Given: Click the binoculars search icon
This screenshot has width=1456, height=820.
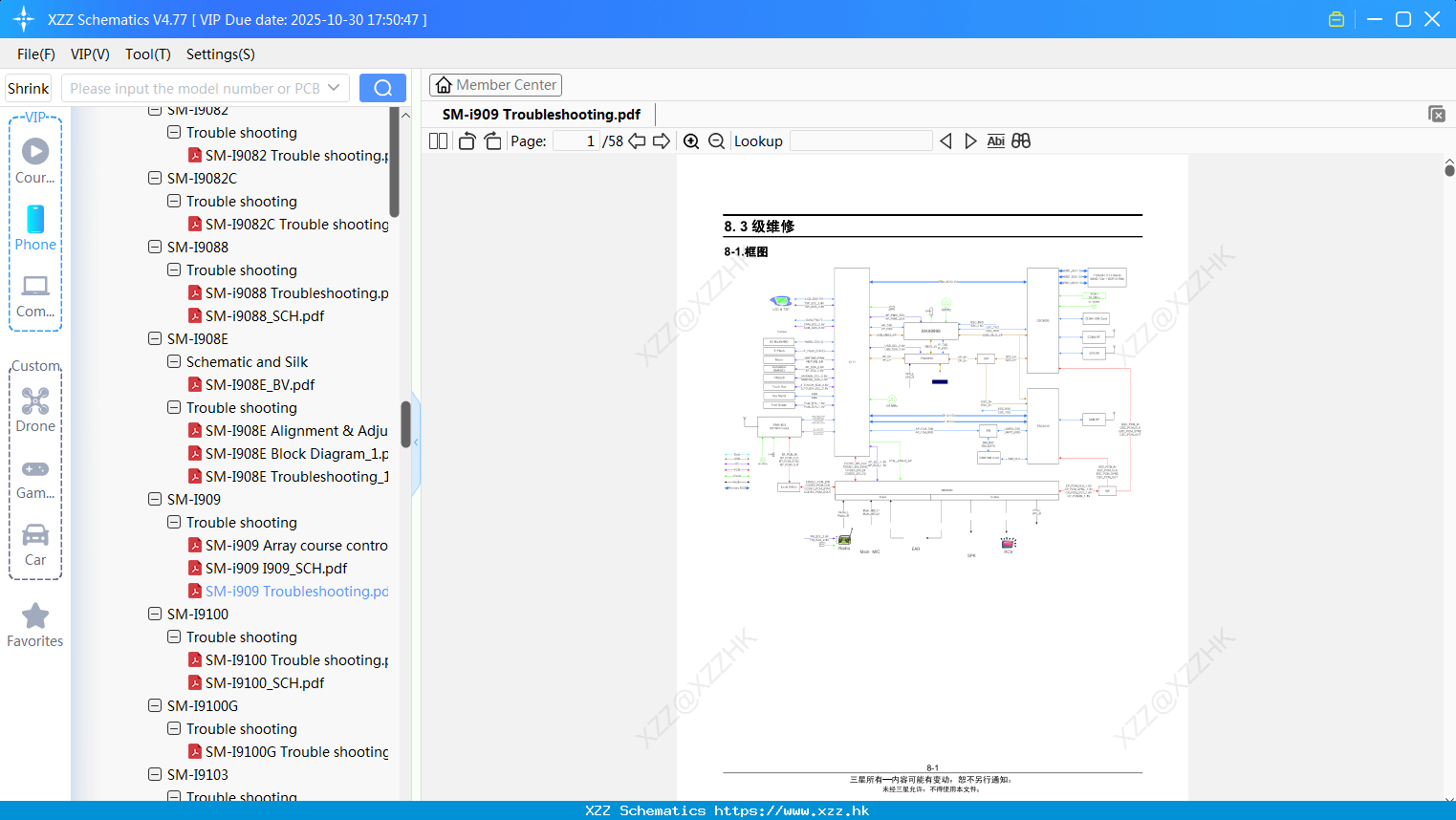Looking at the screenshot, I should tap(1021, 140).
